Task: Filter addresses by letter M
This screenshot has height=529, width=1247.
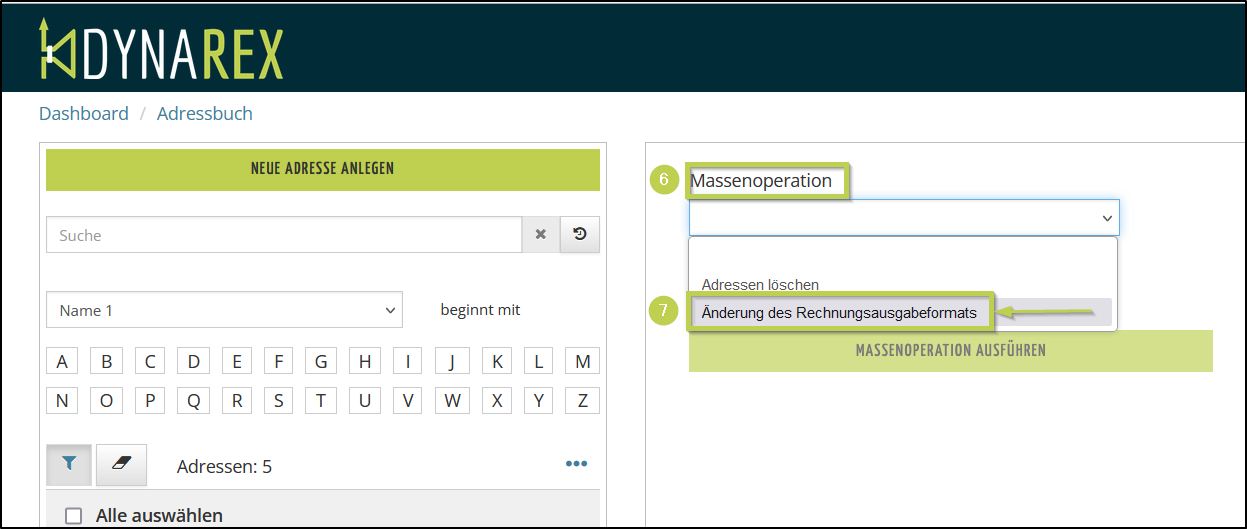Action: (x=582, y=362)
